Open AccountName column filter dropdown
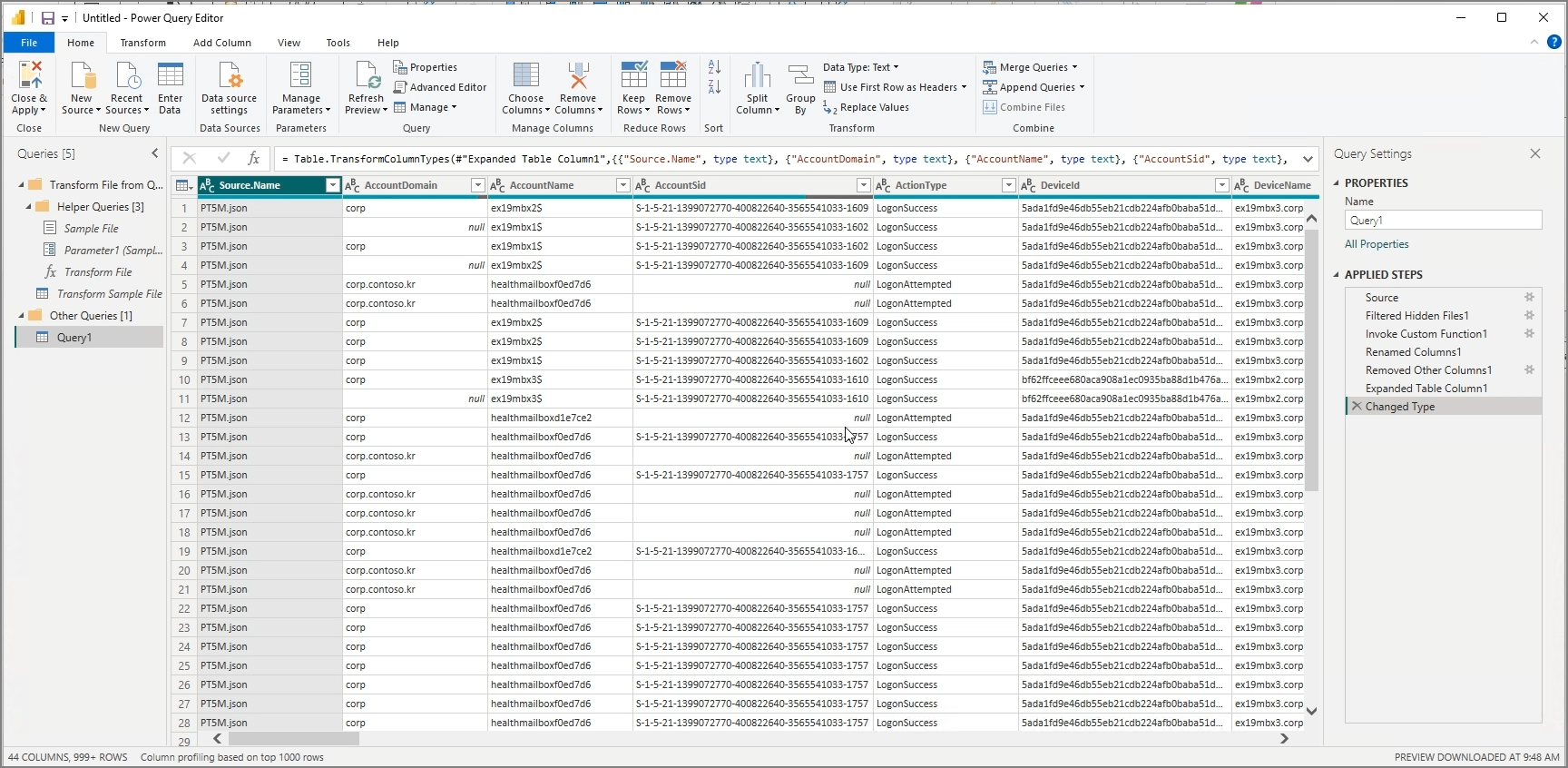The height and width of the screenshot is (768, 1568). click(623, 185)
